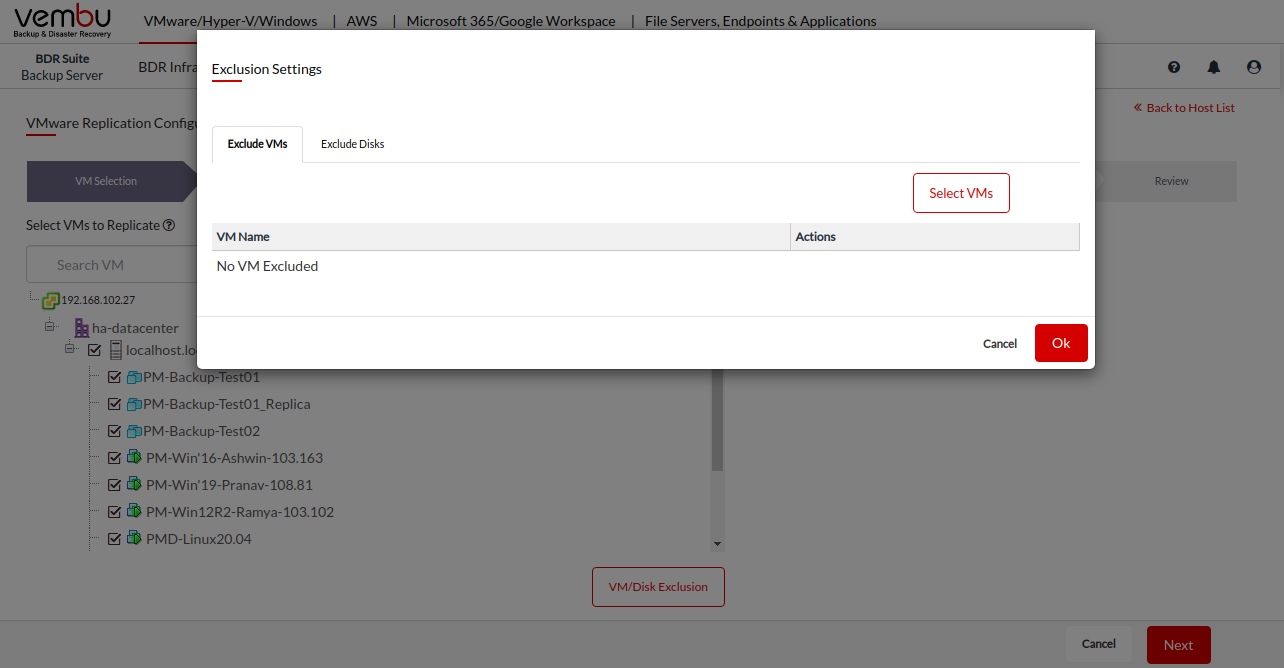Collapse the ha-datacenter tree node

click(50, 327)
